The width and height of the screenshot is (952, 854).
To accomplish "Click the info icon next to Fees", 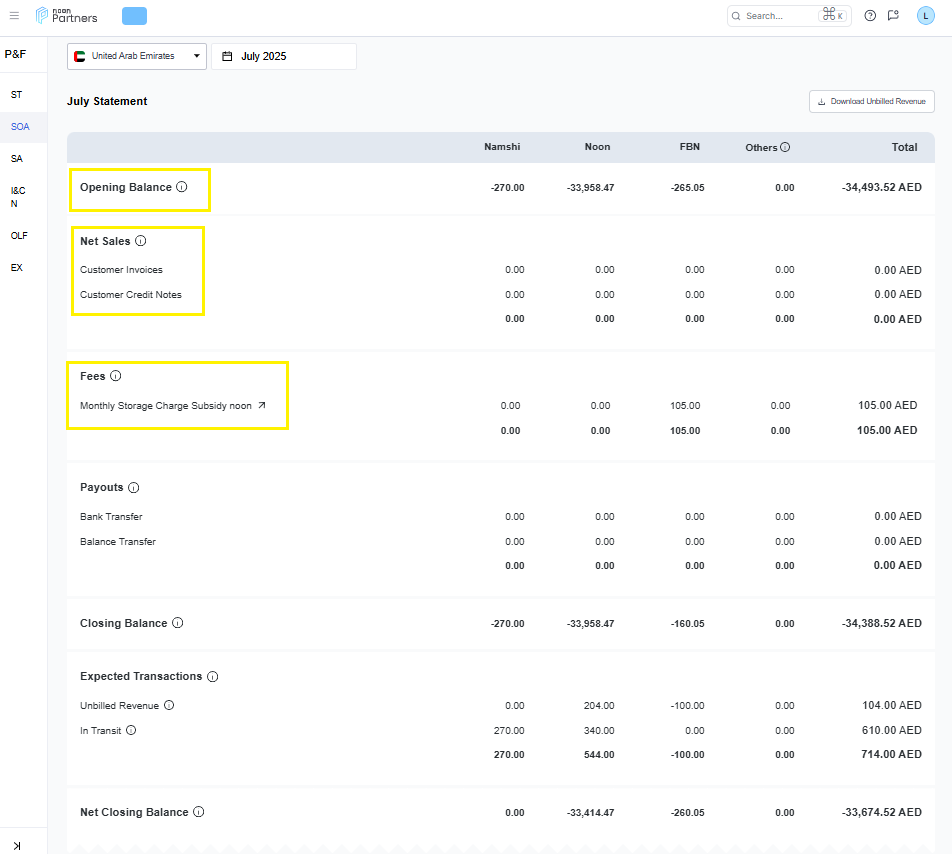I will [x=115, y=376].
